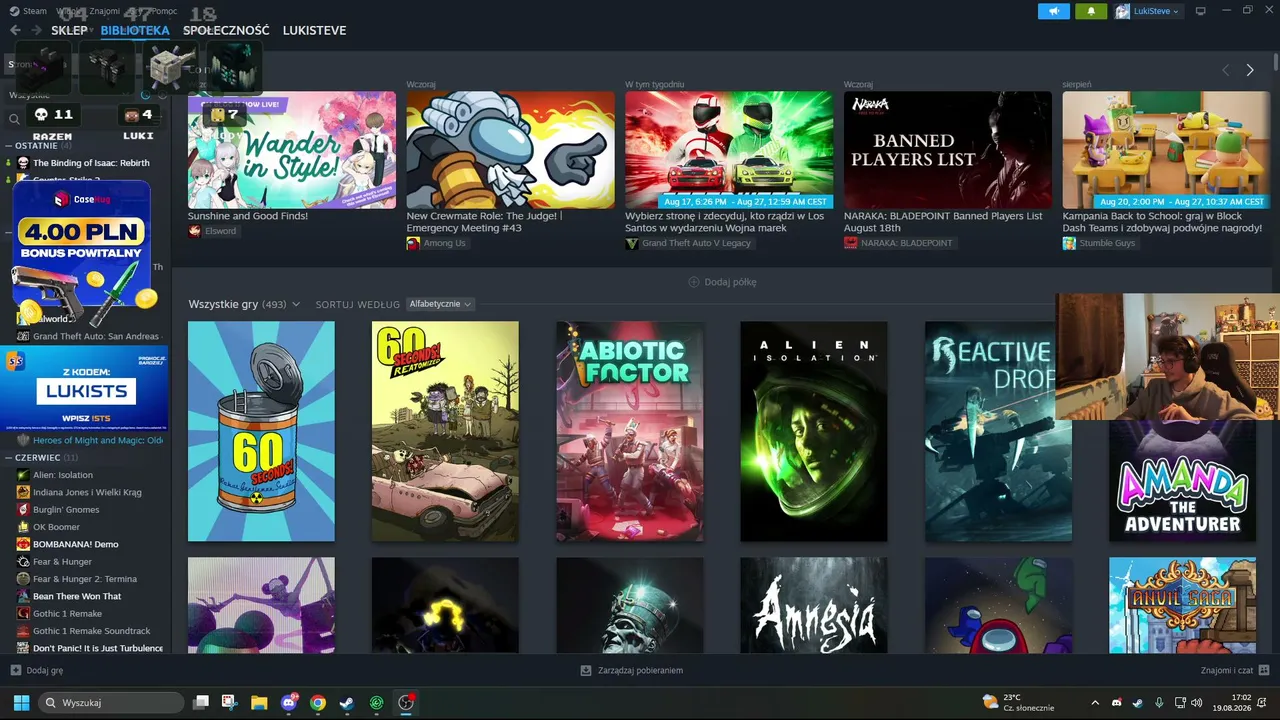Image resolution: width=1280 pixels, height=720 pixels.
Task: Launch Snipping Tool from the taskbar
Action: click(230, 702)
